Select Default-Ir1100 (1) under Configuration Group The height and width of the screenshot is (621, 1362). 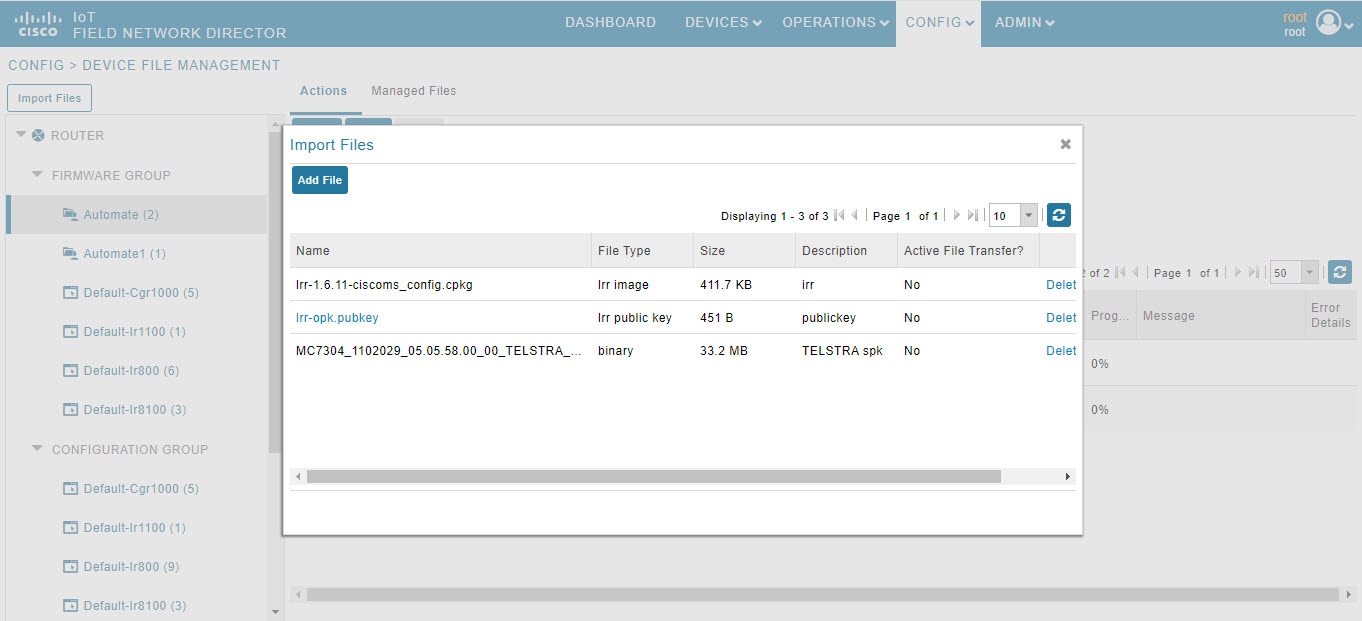[x=135, y=528]
